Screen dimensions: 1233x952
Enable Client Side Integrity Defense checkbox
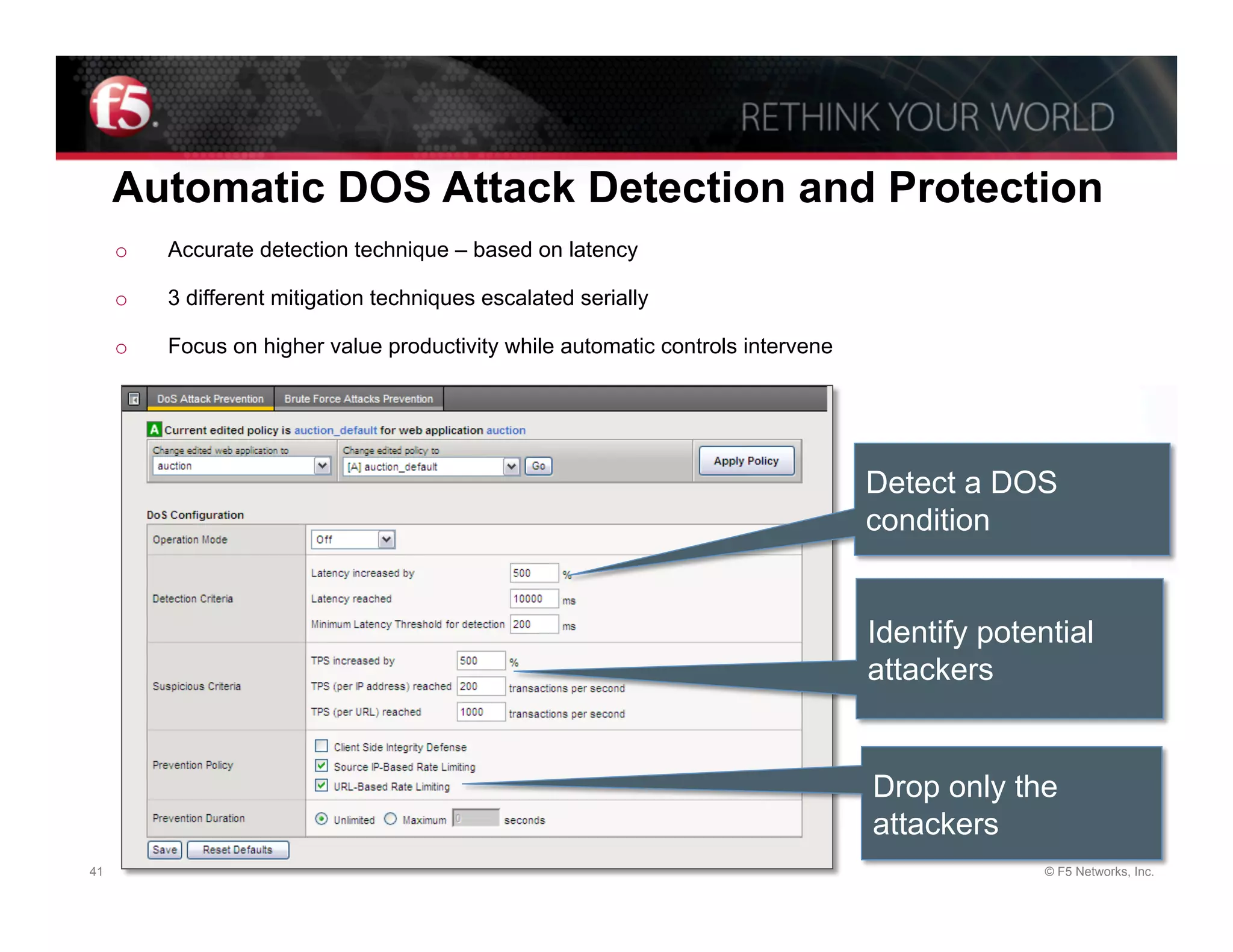tap(321, 746)
